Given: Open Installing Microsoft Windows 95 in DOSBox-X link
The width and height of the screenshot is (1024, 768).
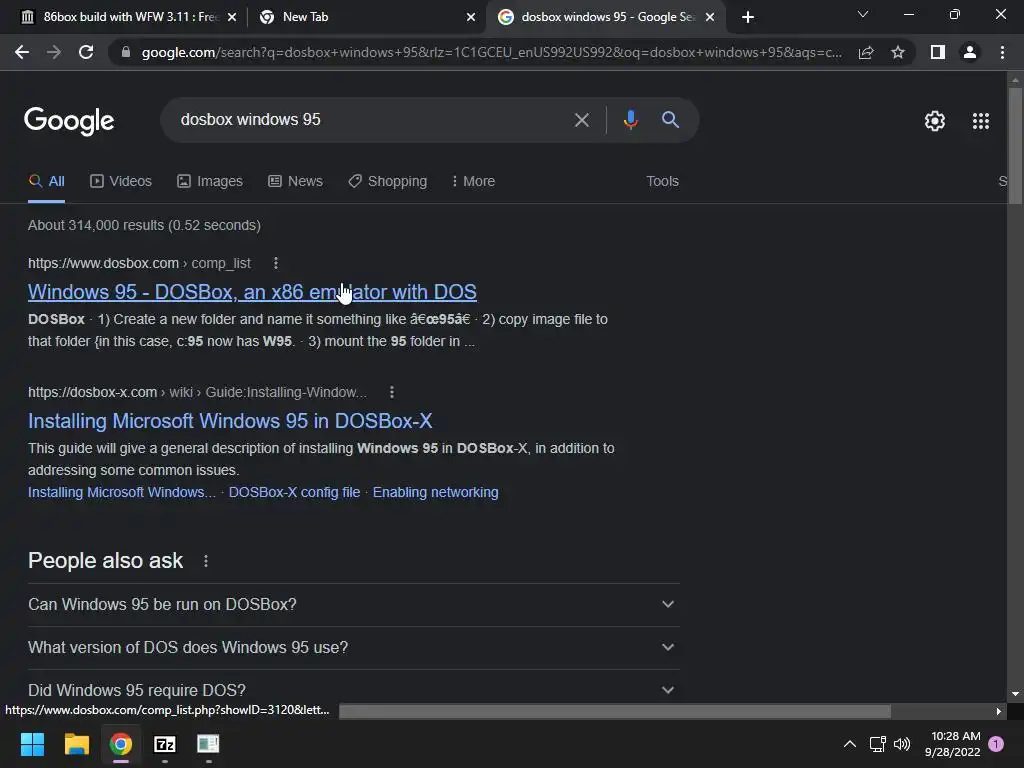Looking at the screenshot, I should click(x=230, y=421).
